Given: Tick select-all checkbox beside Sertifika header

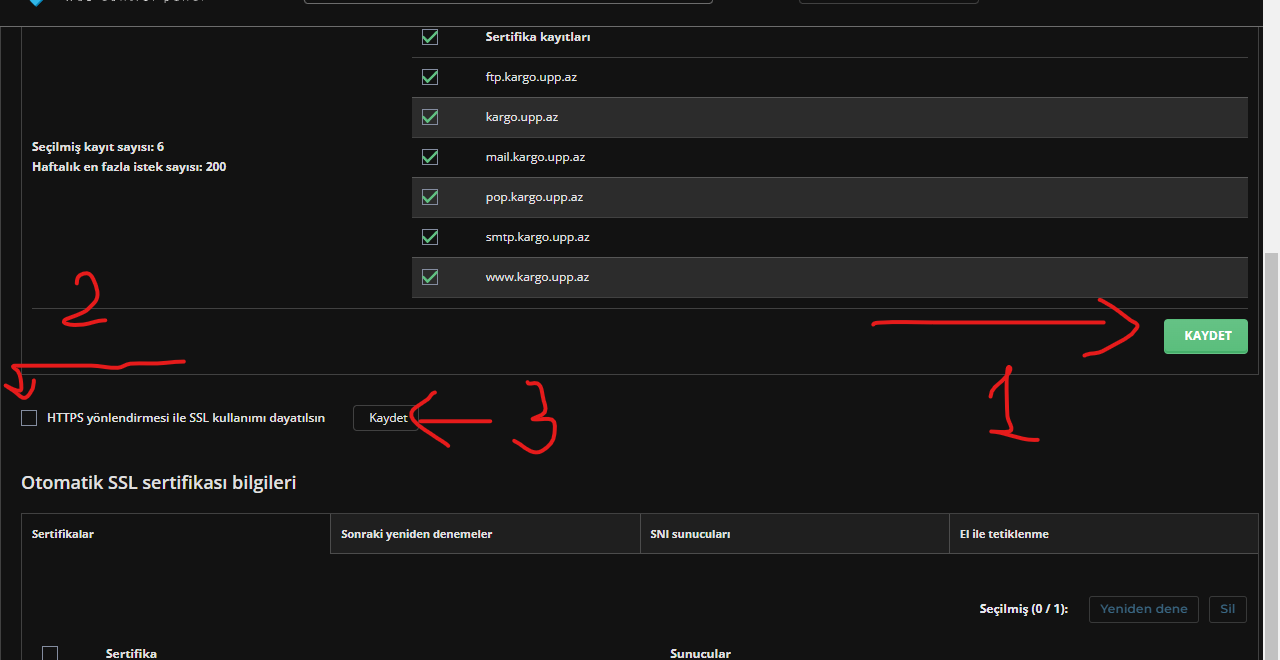Looking at the screenshot, I should (50, 653).
